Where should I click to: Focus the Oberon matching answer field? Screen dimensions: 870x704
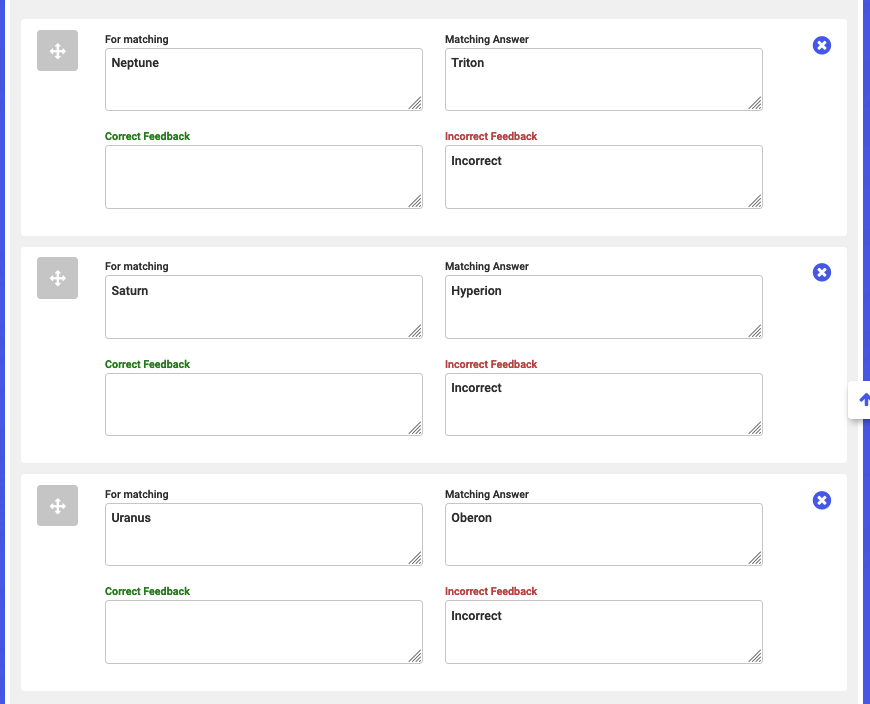click(604, 534)
